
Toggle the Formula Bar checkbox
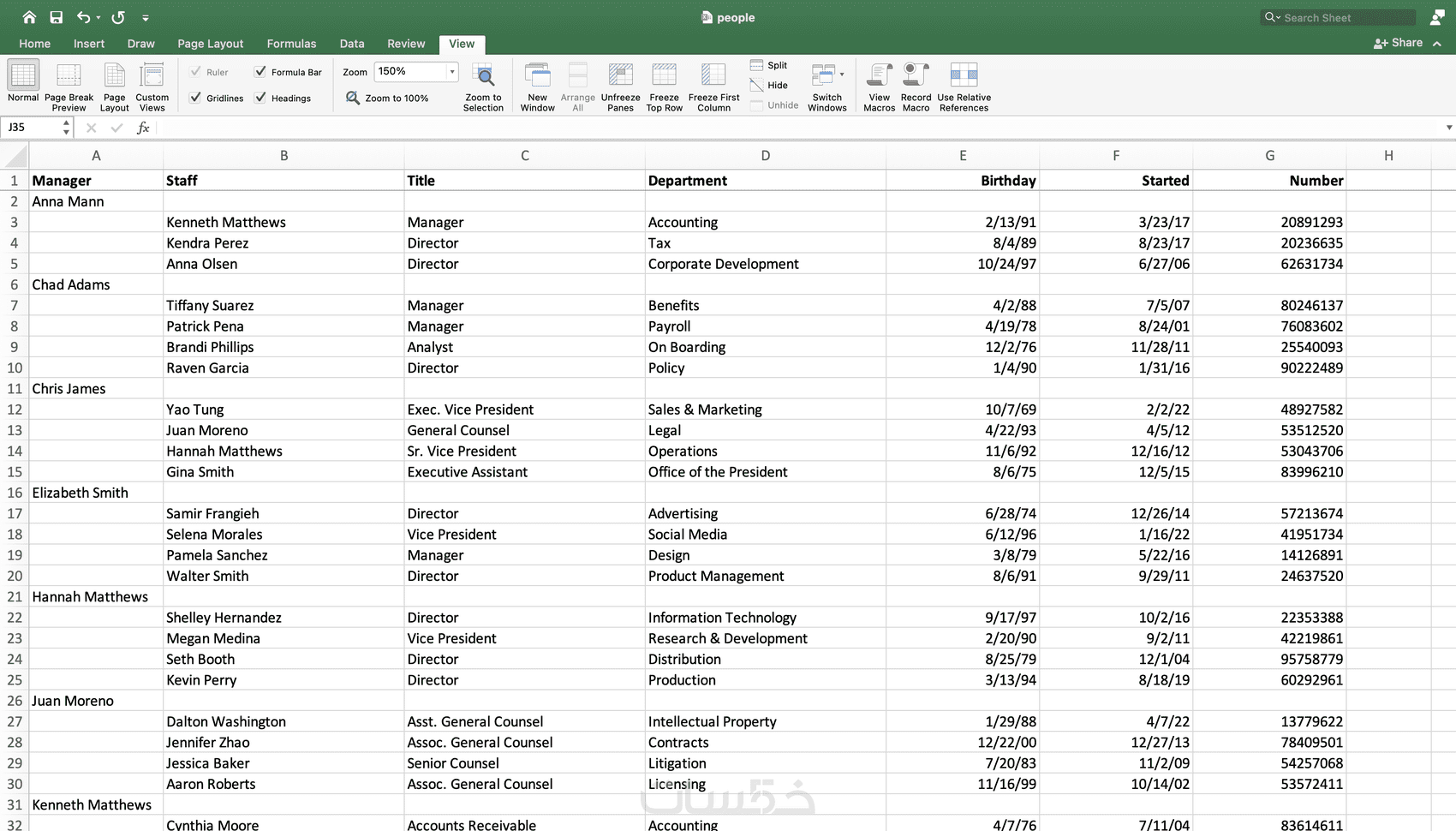click(x=260, y=72)
